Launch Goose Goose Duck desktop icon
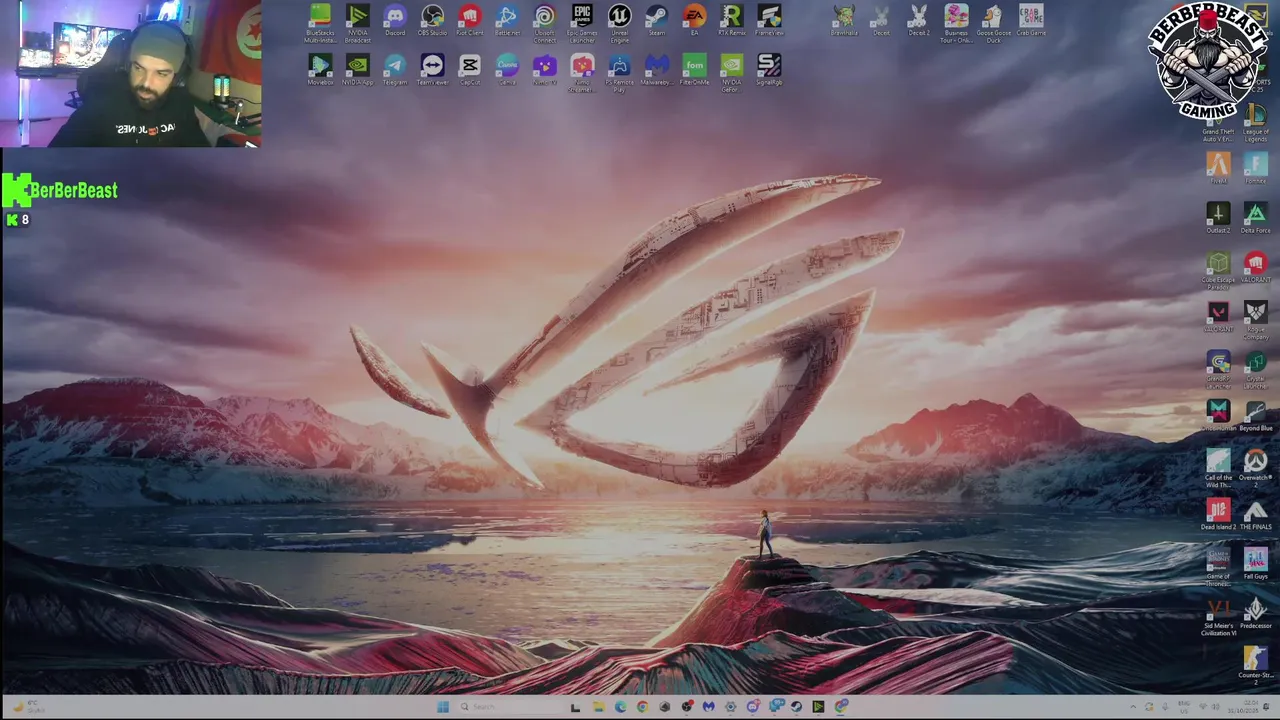This screenshot has height=720, width=1280. click(x=993, y=23)
